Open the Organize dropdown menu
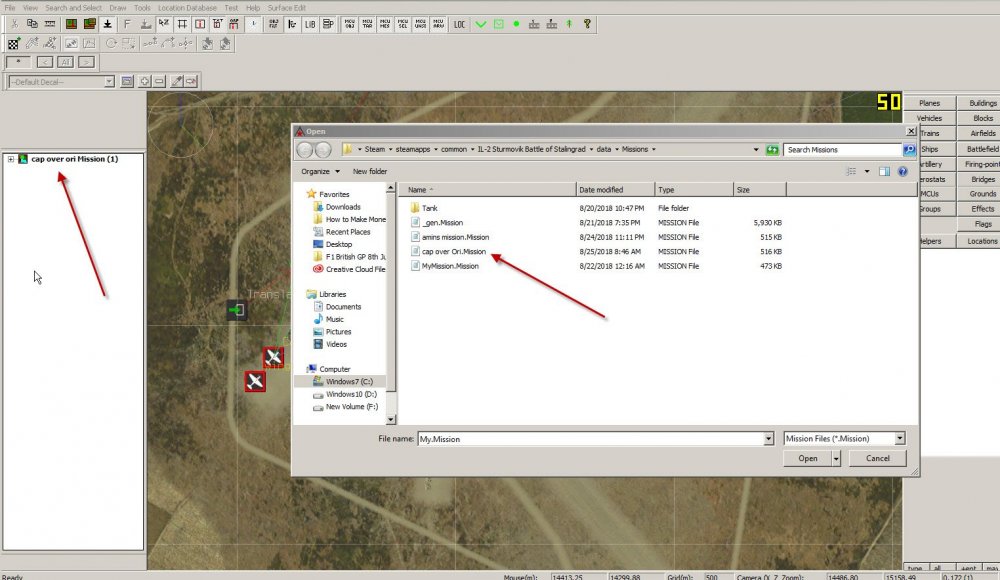Image resolution: width=1000 pixels, height=580 pixels. point(319,171)
